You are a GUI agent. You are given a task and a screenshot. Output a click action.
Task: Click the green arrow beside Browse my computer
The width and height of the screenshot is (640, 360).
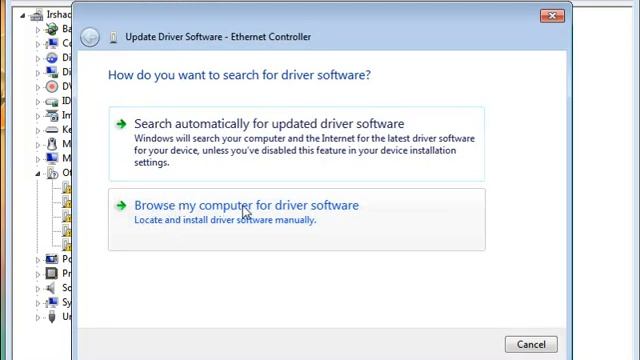click(121, 205)
